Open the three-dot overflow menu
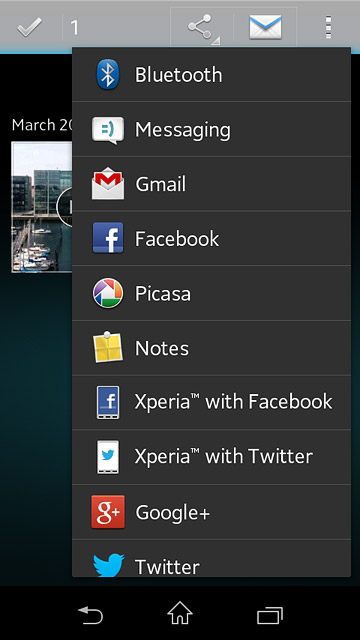 click(x=329, y=27)
